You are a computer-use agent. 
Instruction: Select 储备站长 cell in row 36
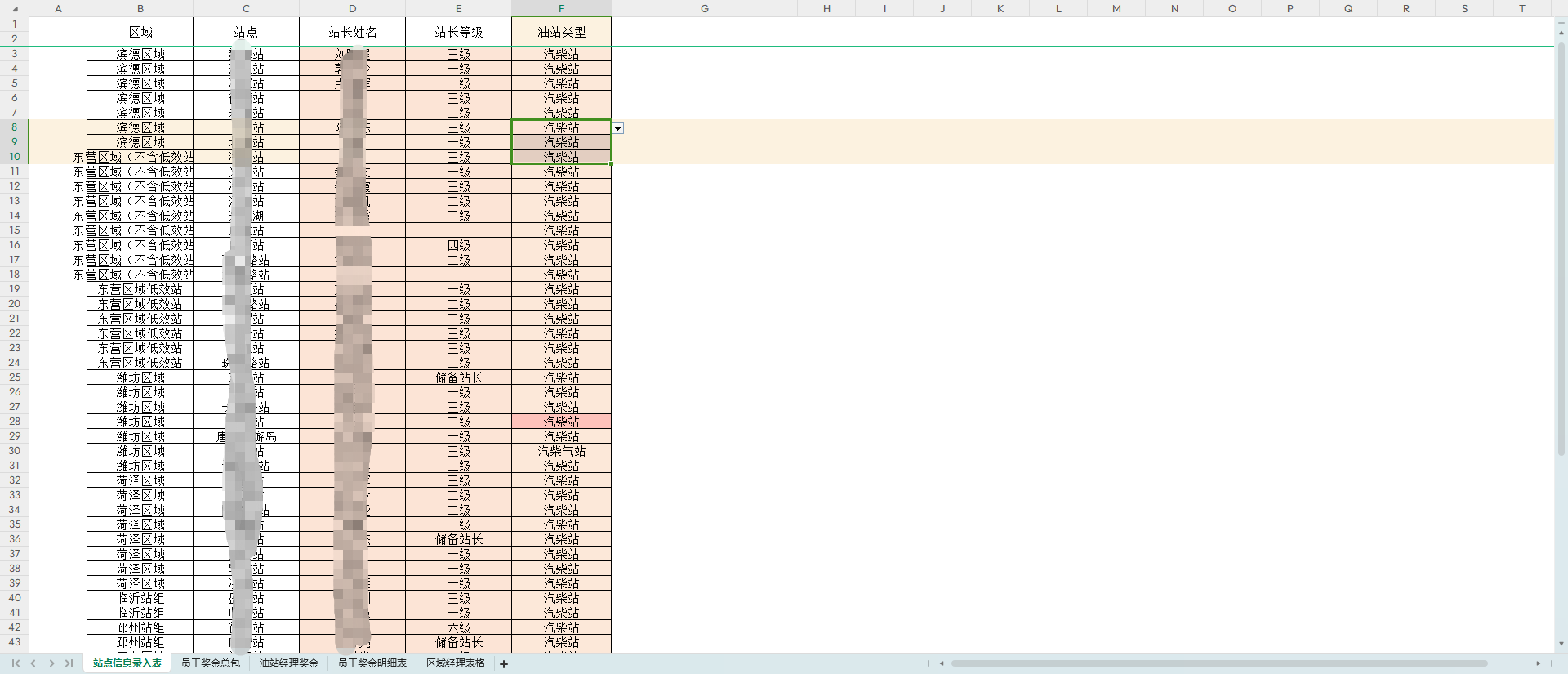click(x=458, y=539)
